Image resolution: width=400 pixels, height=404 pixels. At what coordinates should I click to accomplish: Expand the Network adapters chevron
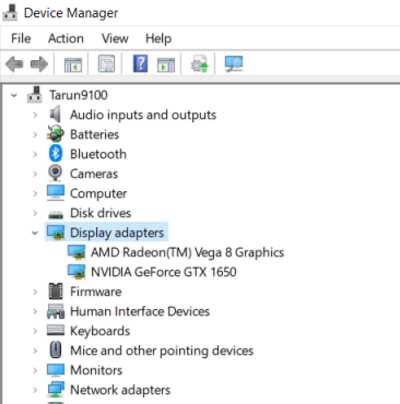(x=35, y=390)
